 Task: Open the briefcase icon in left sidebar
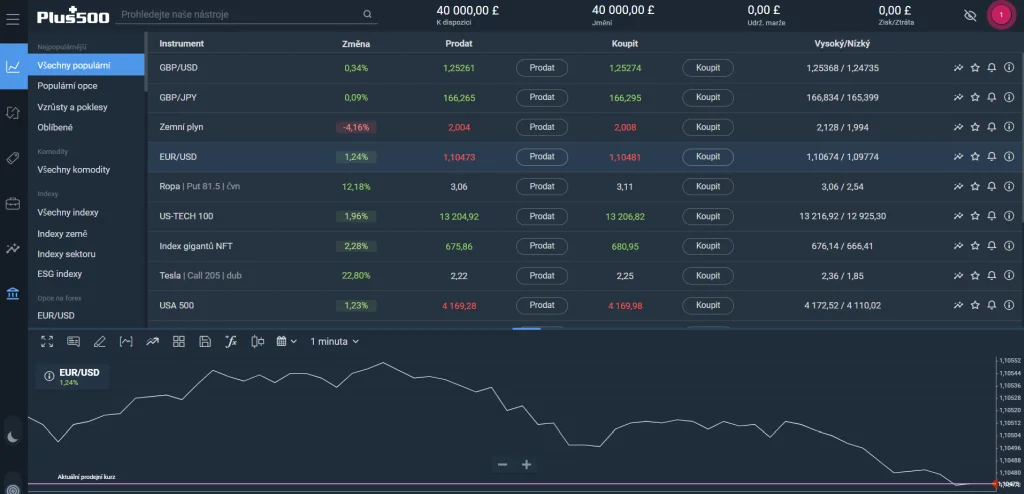coord(13,204)
